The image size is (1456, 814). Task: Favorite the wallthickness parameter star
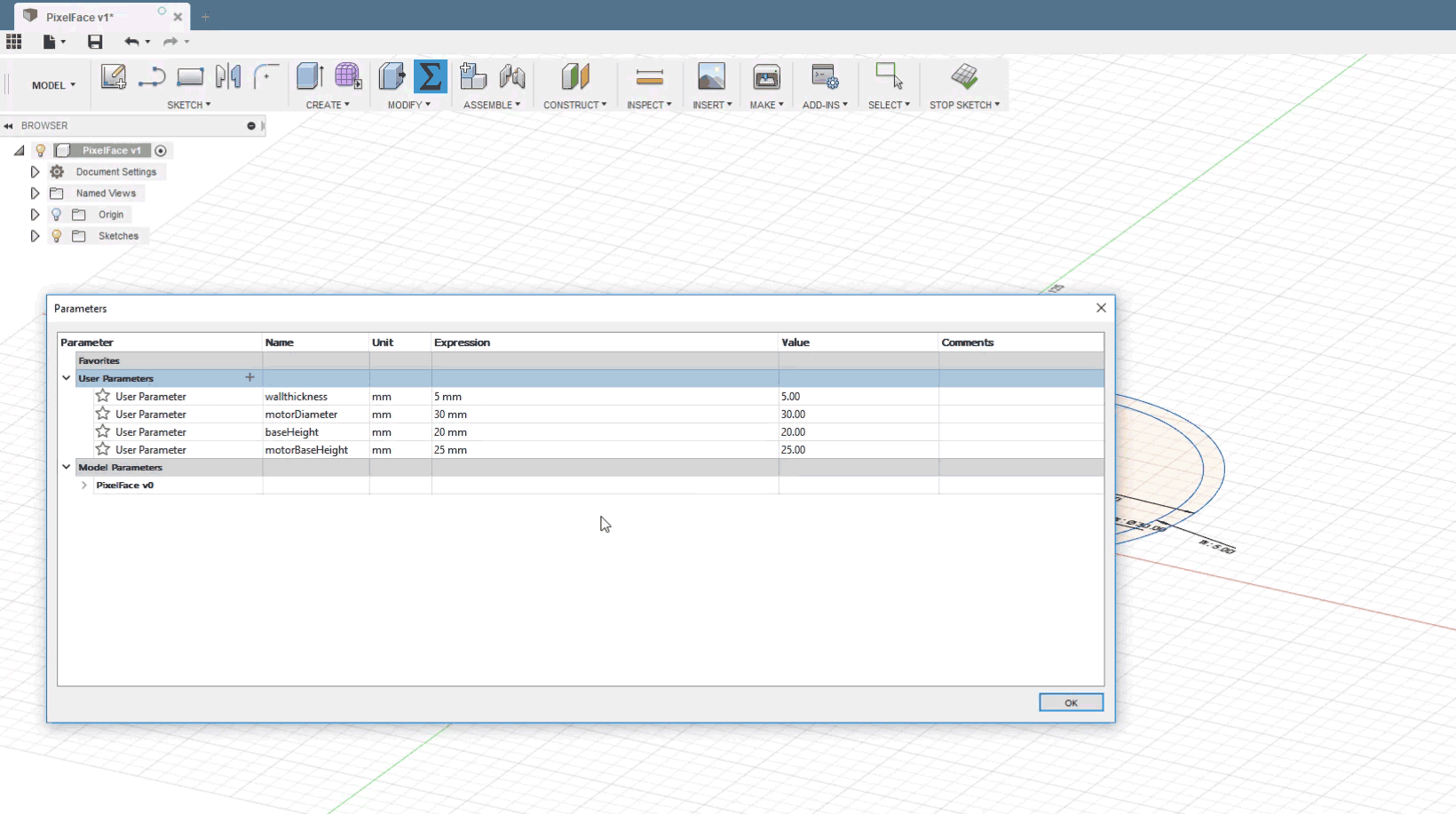click(103, 396)
